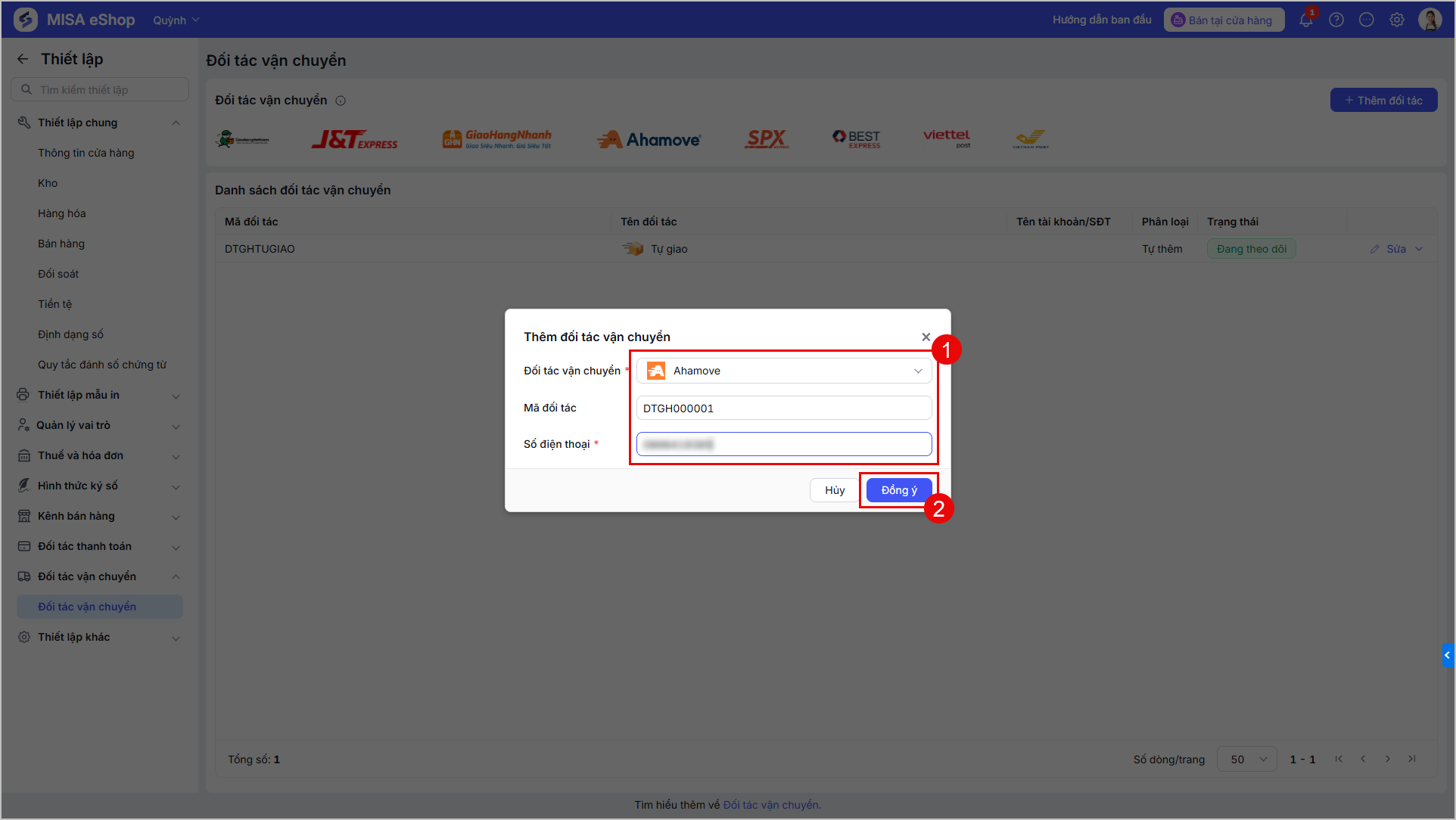Open the Hàng hóa settings item
The height and width of the screenshot is (820, 1456).
pyautogui.click(x=62, y=213)
